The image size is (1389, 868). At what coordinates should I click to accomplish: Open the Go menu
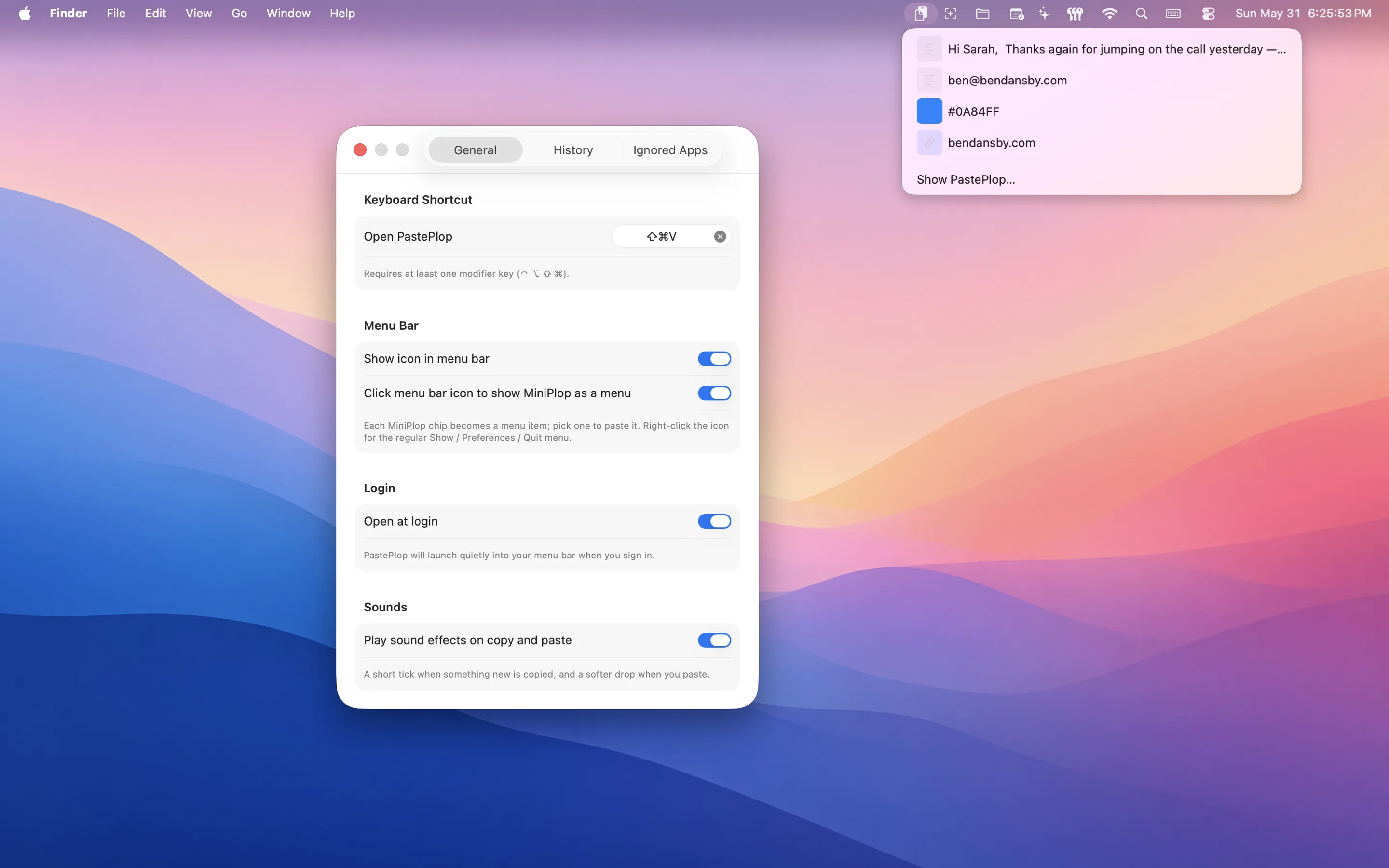(x=239, y=13)
